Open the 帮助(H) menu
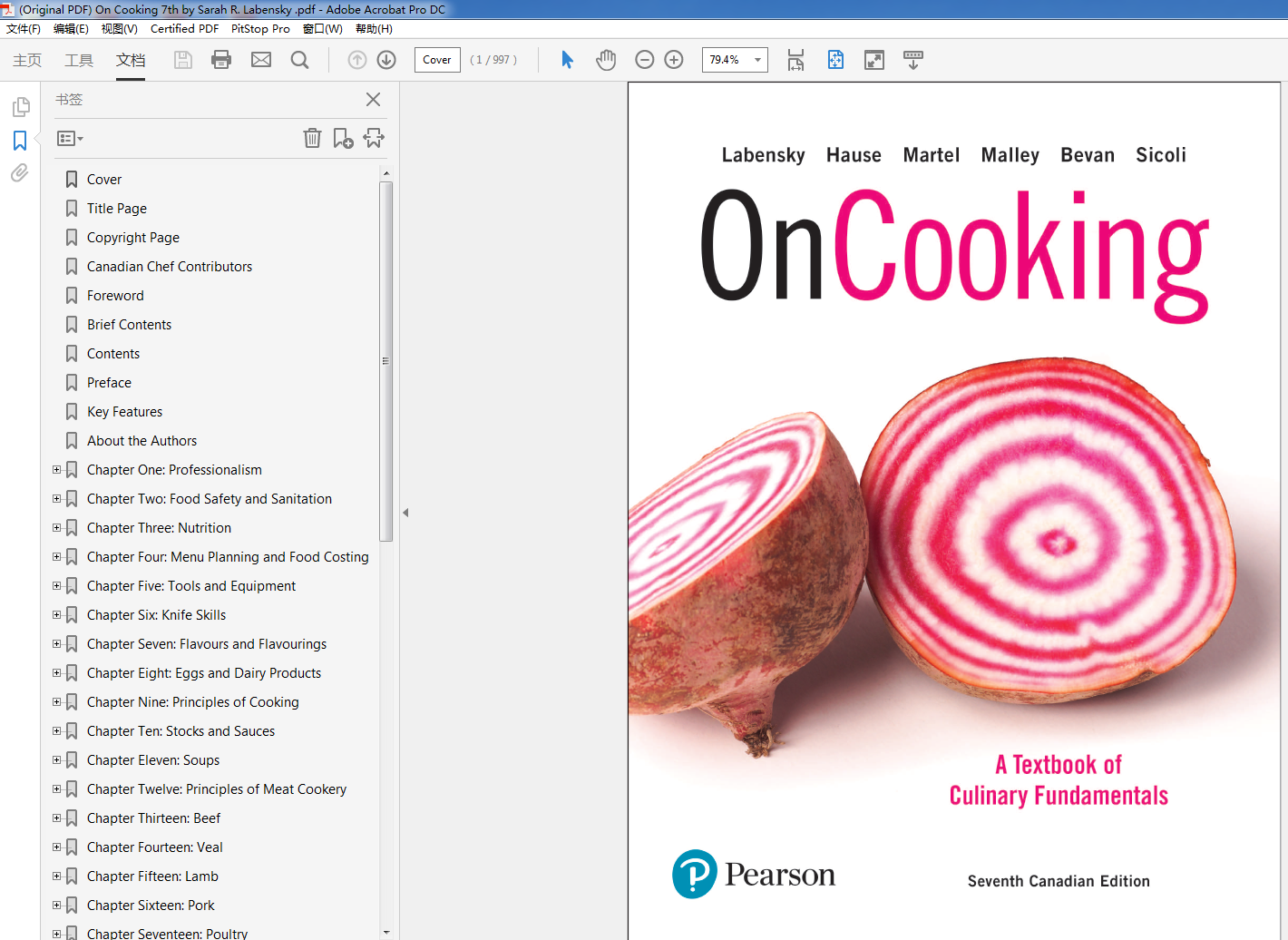This screenshot has height=940, width=1288. pos(374,29)
